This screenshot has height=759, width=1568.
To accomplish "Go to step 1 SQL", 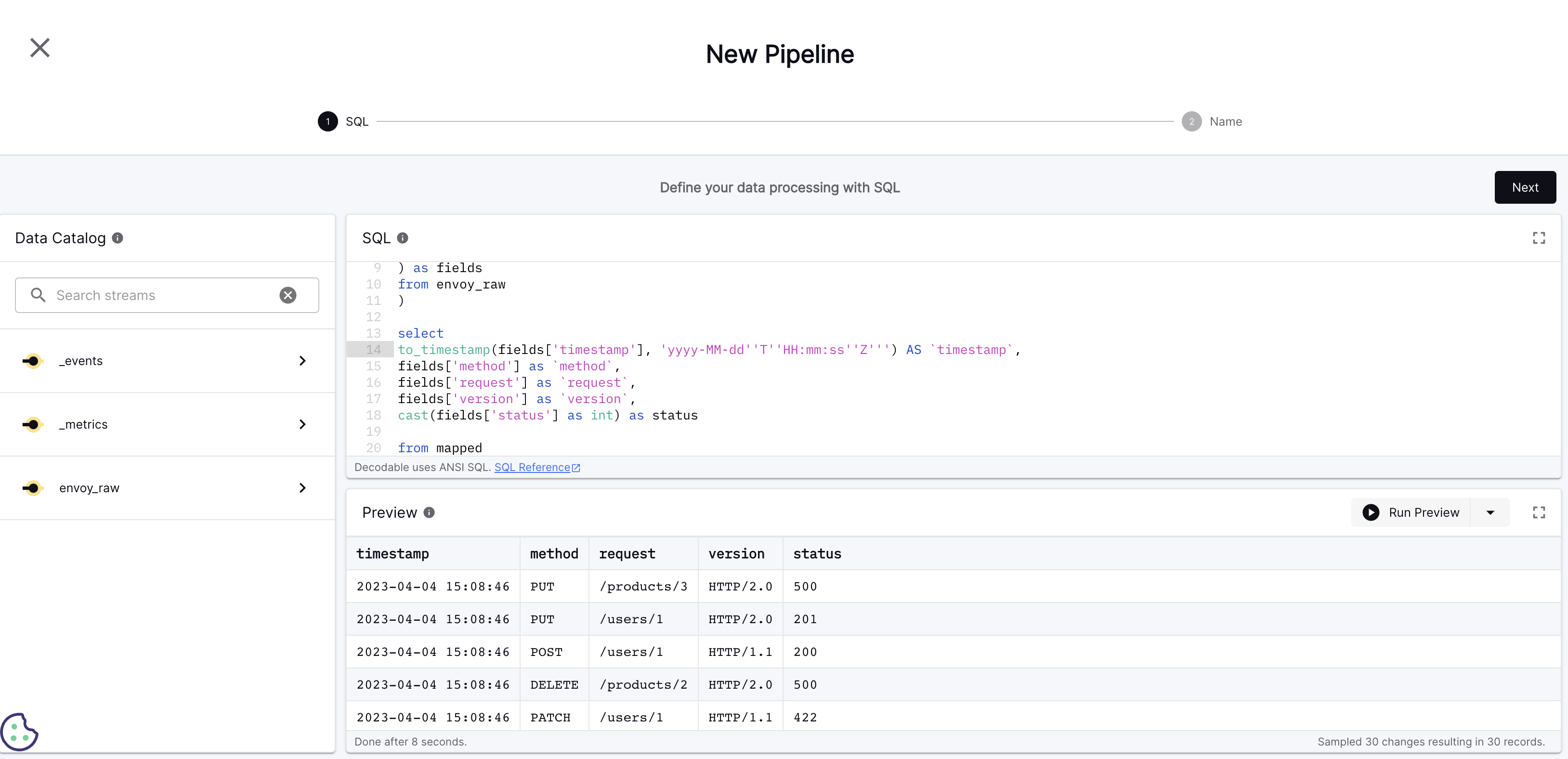I will pos(328,122).
